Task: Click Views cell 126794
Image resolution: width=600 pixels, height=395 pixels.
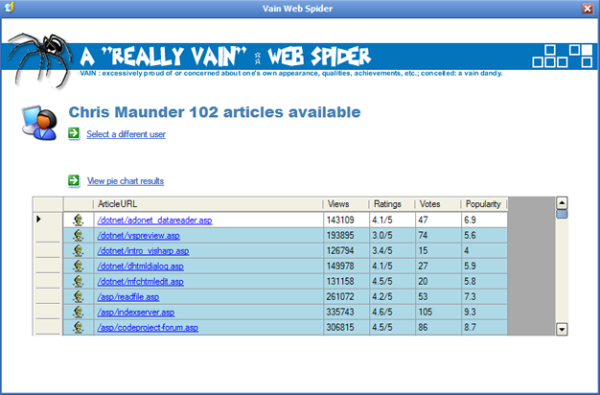Action: (x=346, y=251)
